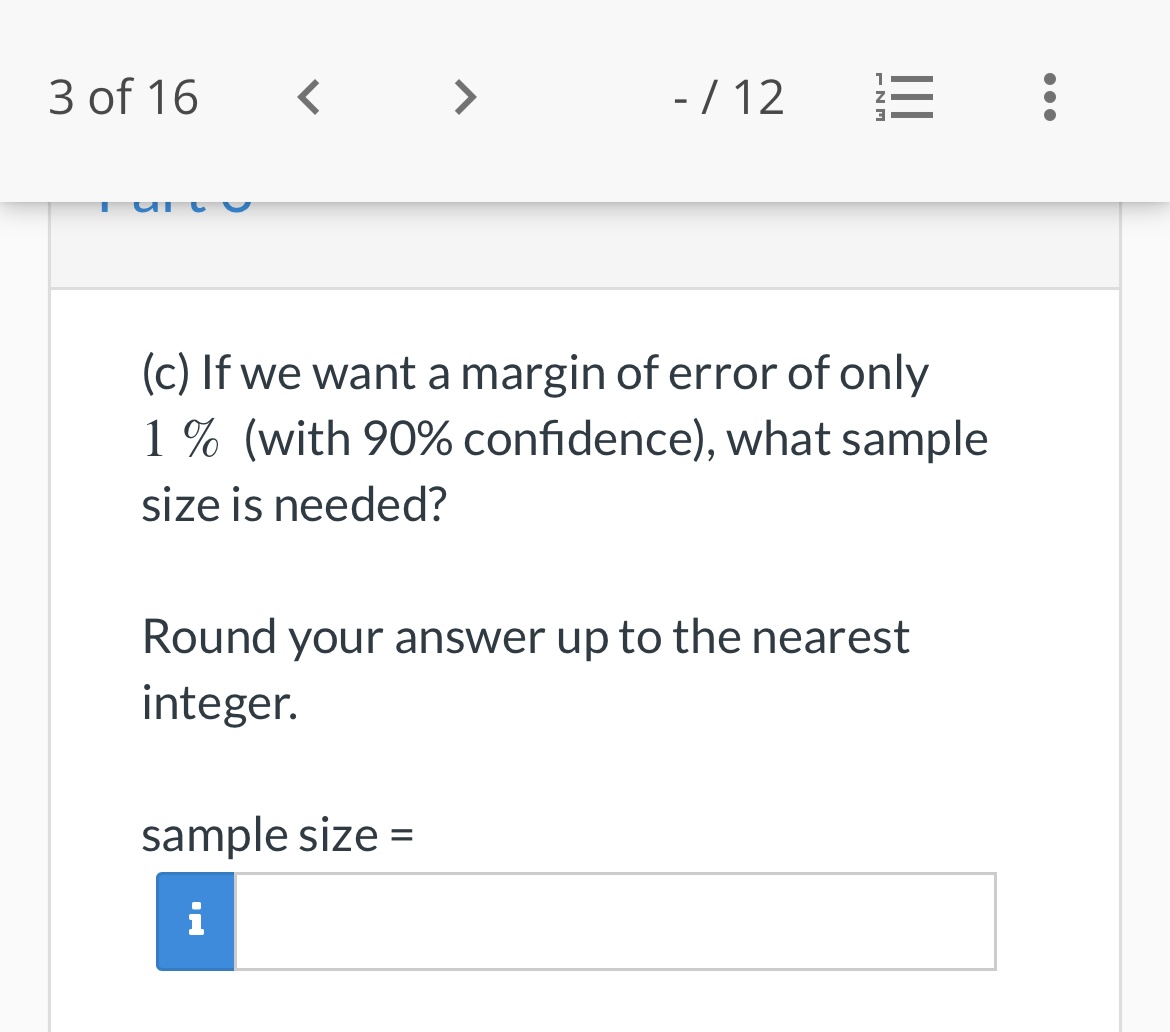Advance to the next question with the right chevron
The height and width of the screenshot is (1032, 1170).
pyautogui.click(x=464, y=97)
